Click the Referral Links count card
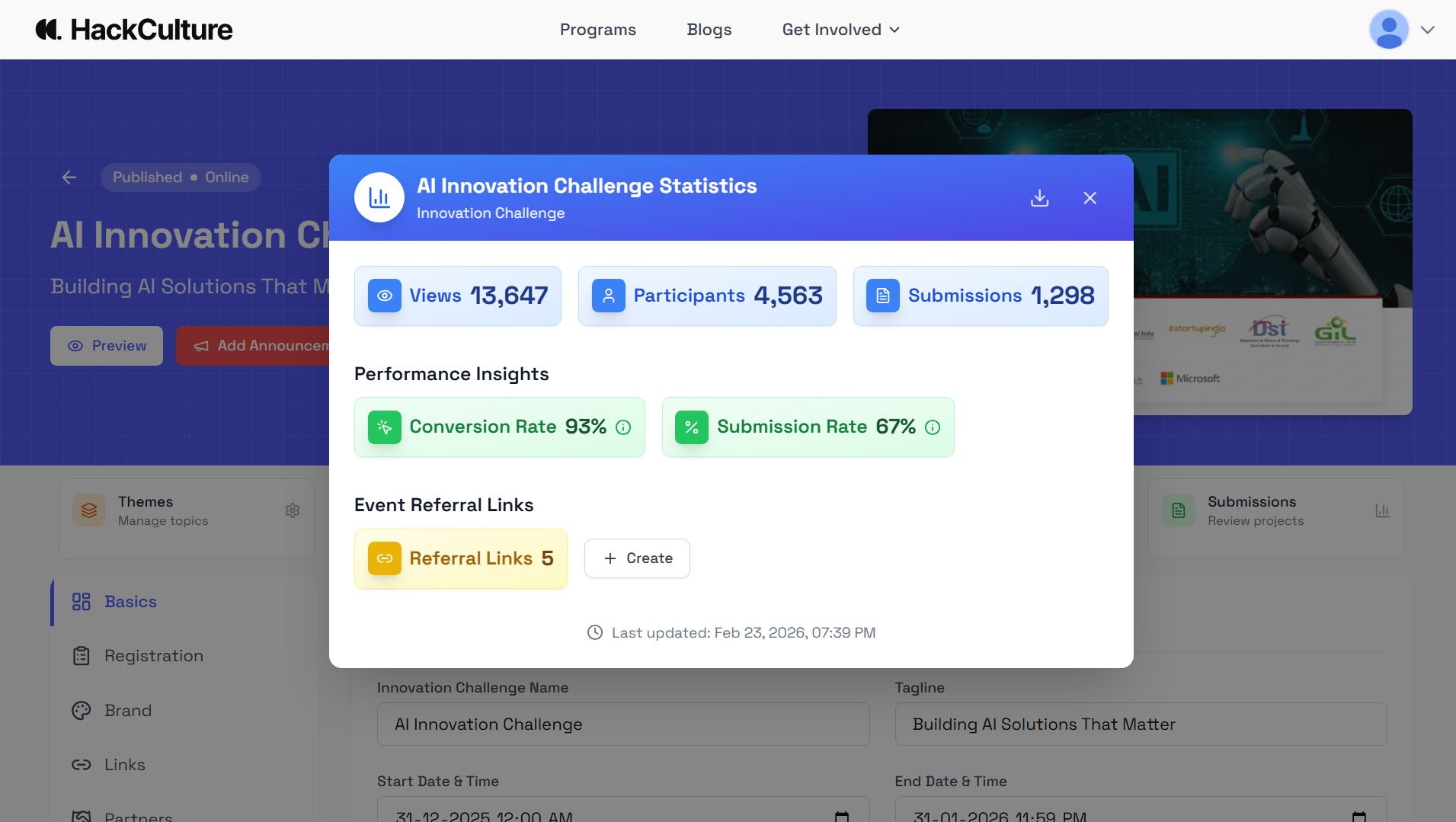 coord(460,558)
